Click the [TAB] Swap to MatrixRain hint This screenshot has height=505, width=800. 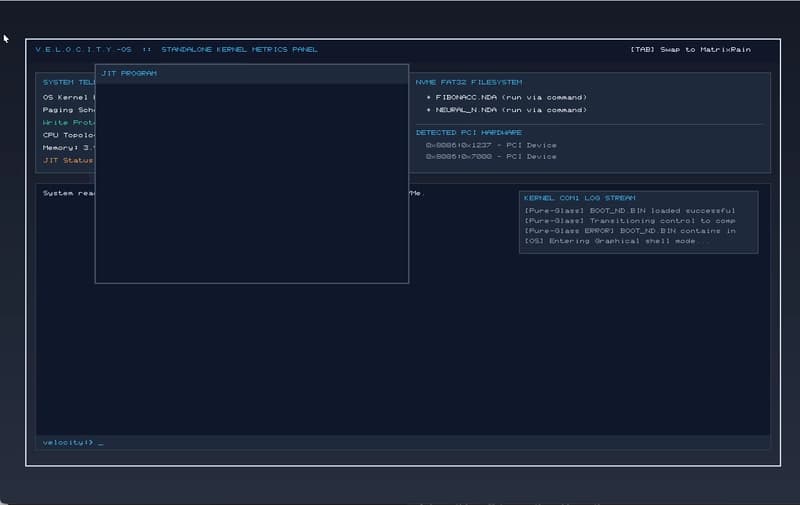pyautogui.click(x=690, y=49)
